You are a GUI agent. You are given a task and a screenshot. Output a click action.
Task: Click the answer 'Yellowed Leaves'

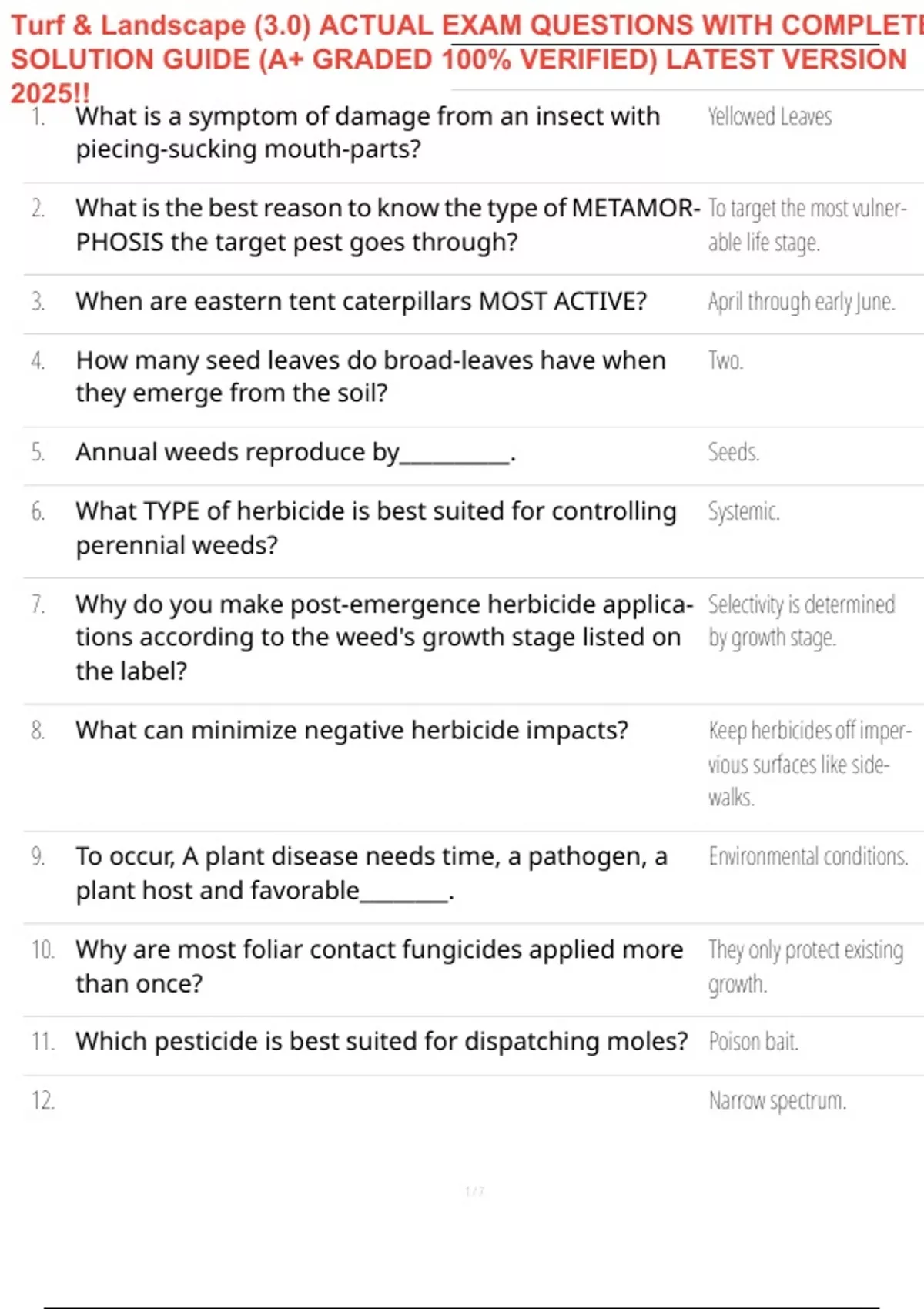click(x=770, y=117)
